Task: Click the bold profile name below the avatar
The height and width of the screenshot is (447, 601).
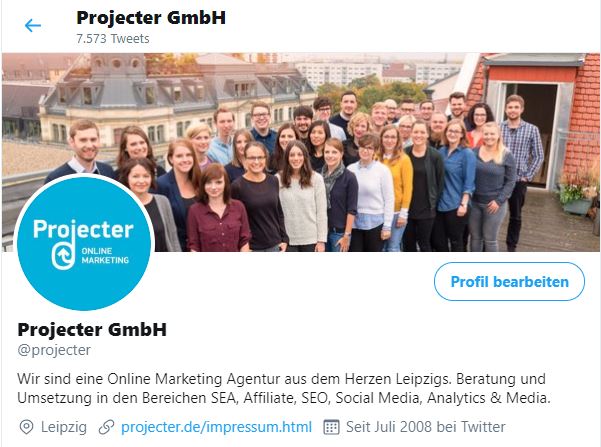Action: tap(92, 329)
